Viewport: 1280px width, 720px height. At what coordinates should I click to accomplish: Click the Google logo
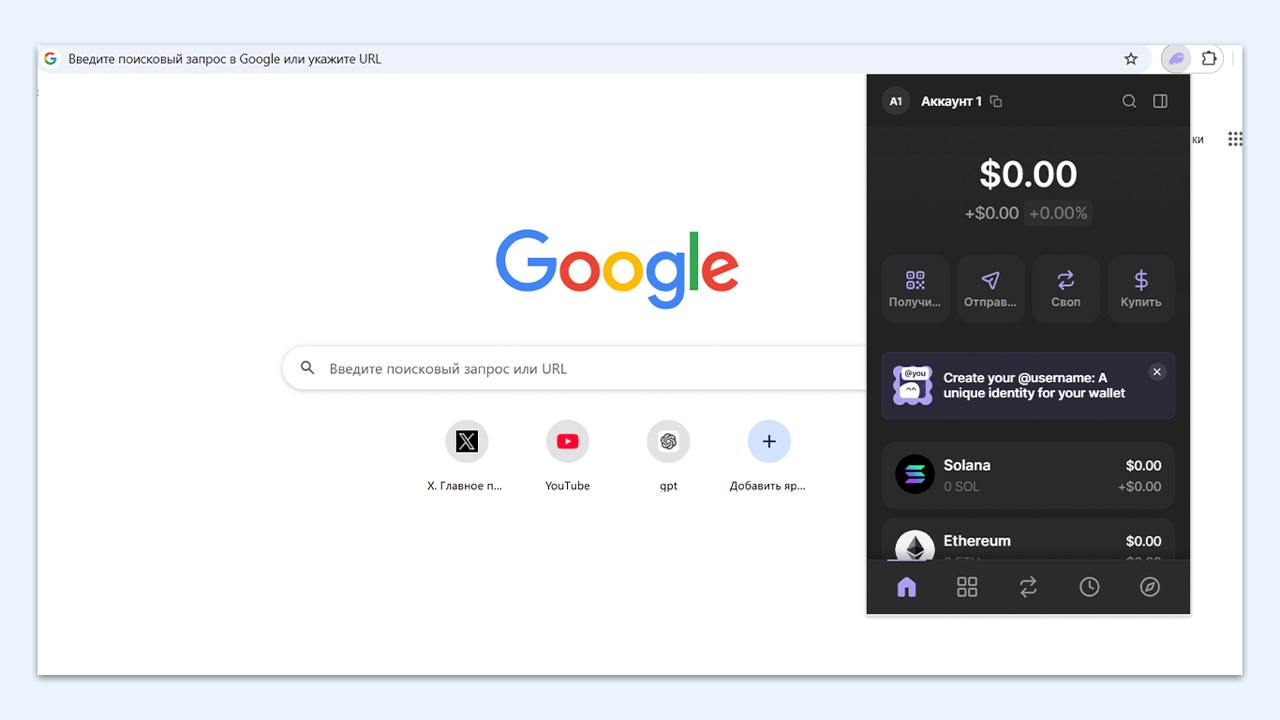pos(617,268)
